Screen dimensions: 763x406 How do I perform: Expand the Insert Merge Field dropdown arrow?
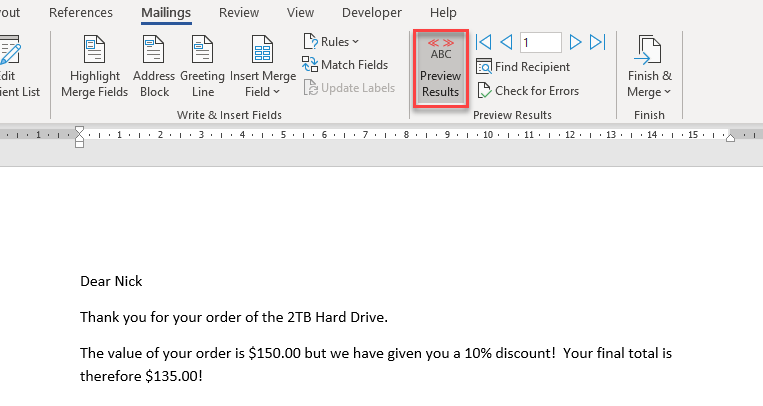click(262, 91)
